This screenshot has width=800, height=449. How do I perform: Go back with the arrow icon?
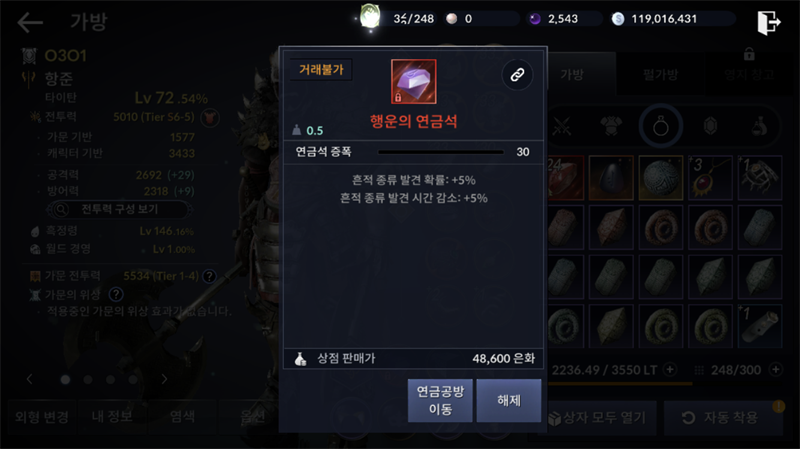click(x=30, y=22)
